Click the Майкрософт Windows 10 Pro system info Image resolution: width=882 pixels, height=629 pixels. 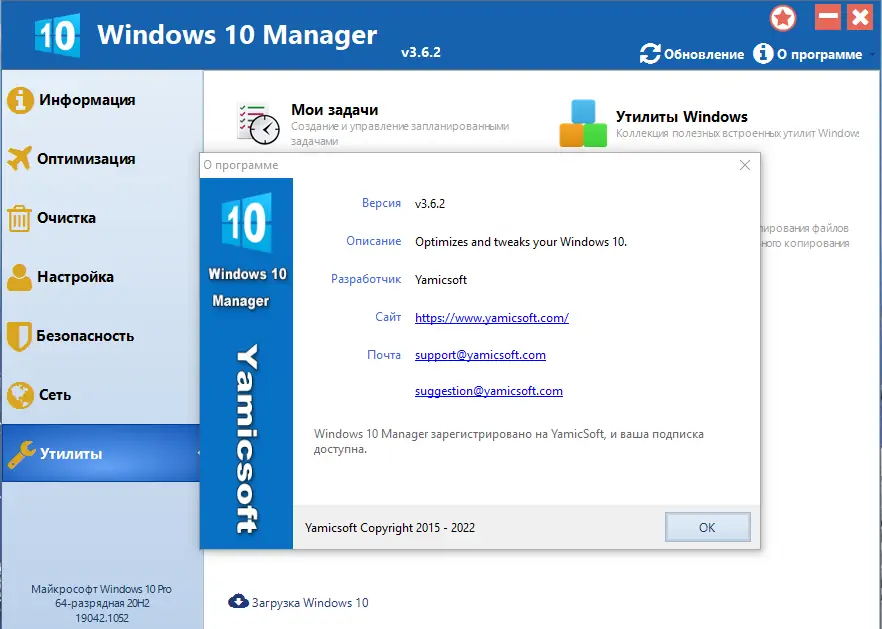pos(101,589)
